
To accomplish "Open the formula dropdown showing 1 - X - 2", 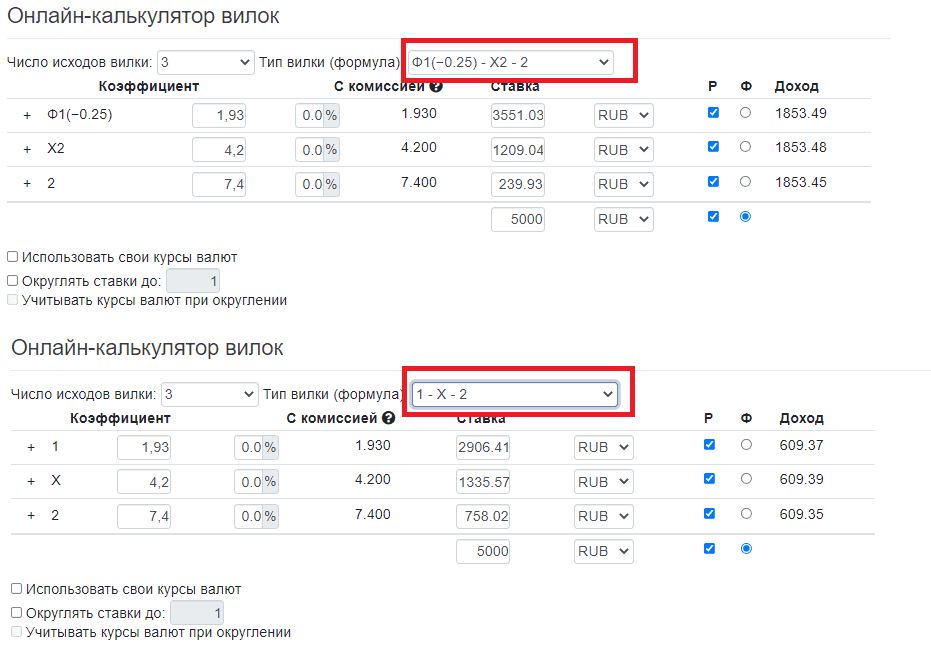I will [514, 395].
